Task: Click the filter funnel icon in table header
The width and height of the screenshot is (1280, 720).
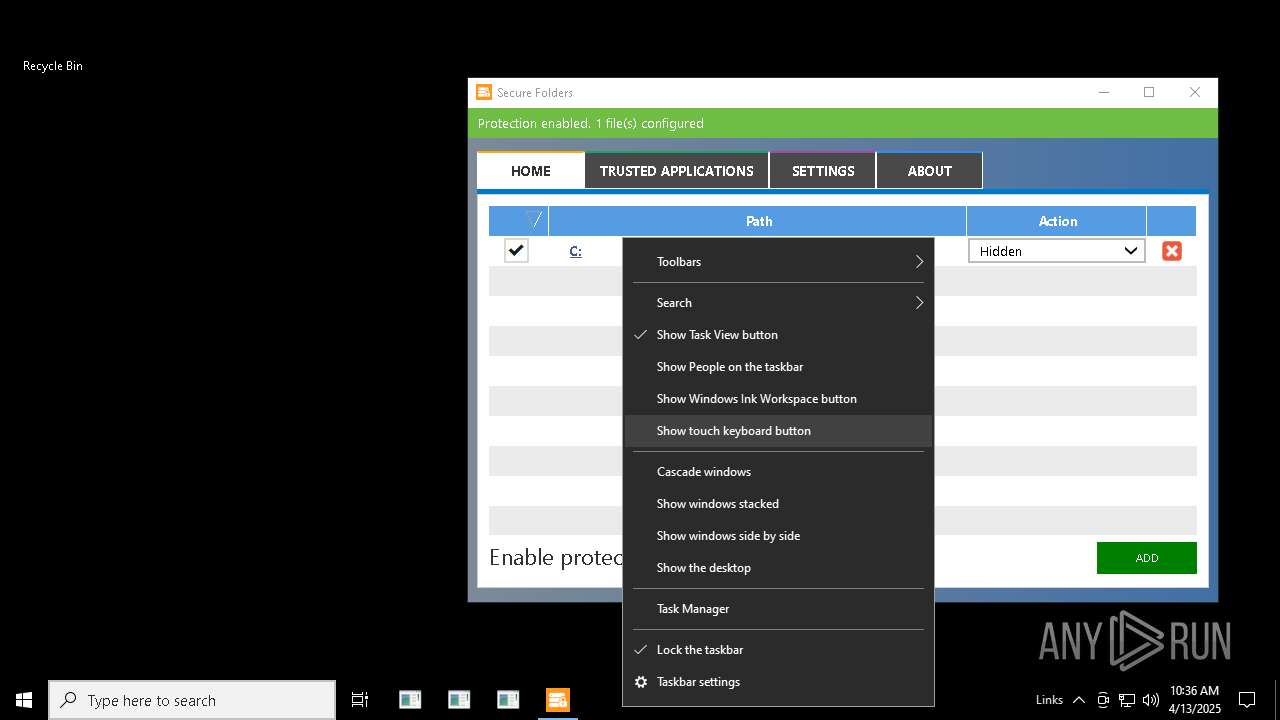Action: 534,220
